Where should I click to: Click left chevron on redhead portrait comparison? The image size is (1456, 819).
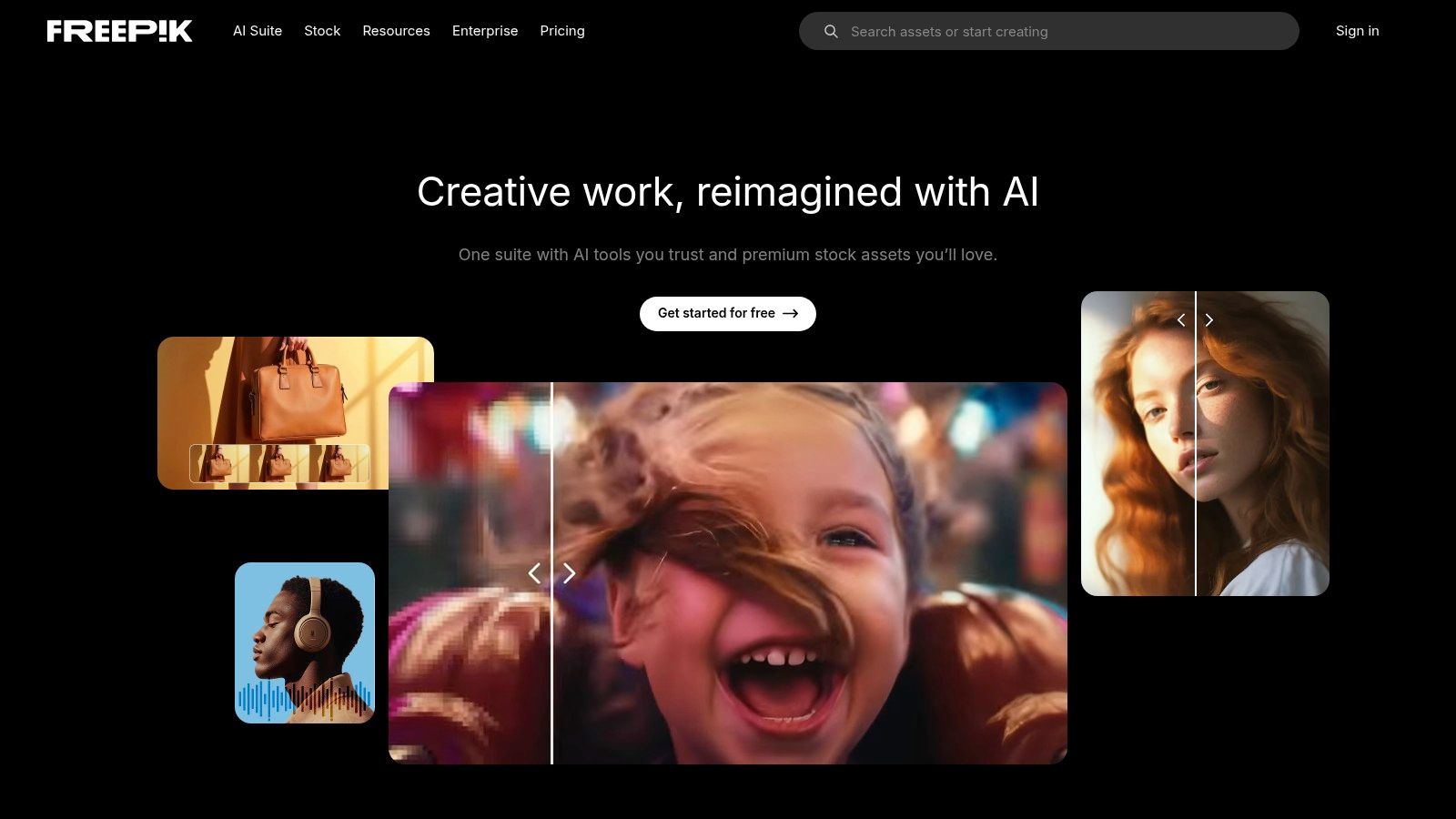pos(1181,320)
